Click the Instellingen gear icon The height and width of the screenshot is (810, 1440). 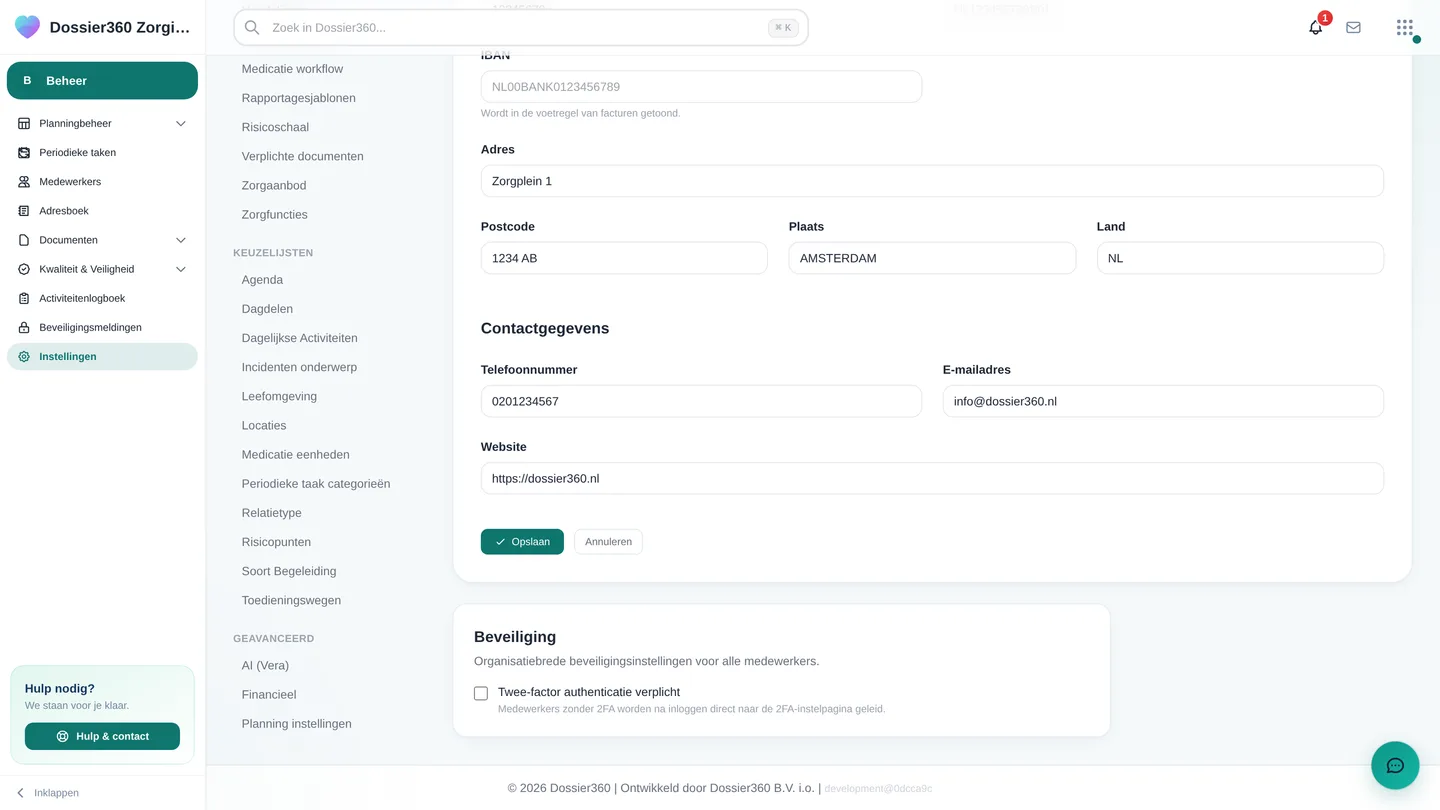pos(24,356)
